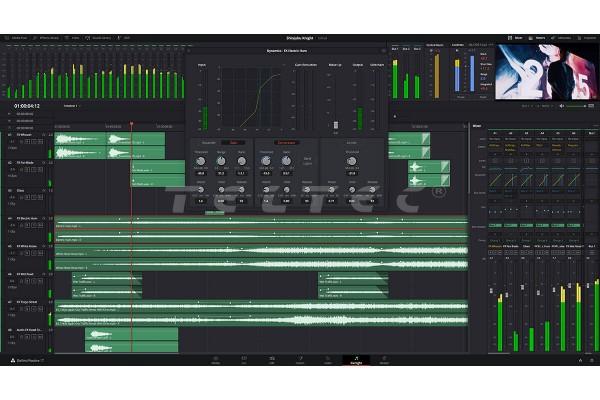Image resolution: width=600 pixels, height=400 pixels.
Task: Toggle the Compressor section in Dynamics
Action: (x=287, y=142)
